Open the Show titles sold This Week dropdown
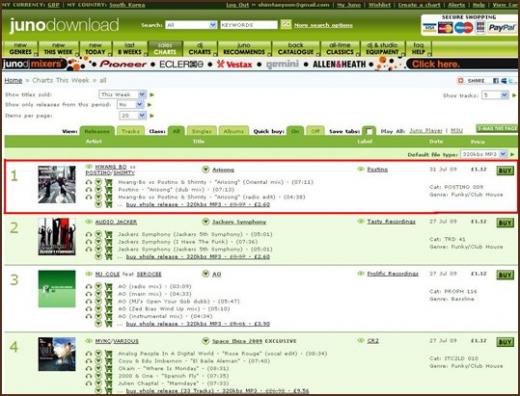 (x=123, y=95)
